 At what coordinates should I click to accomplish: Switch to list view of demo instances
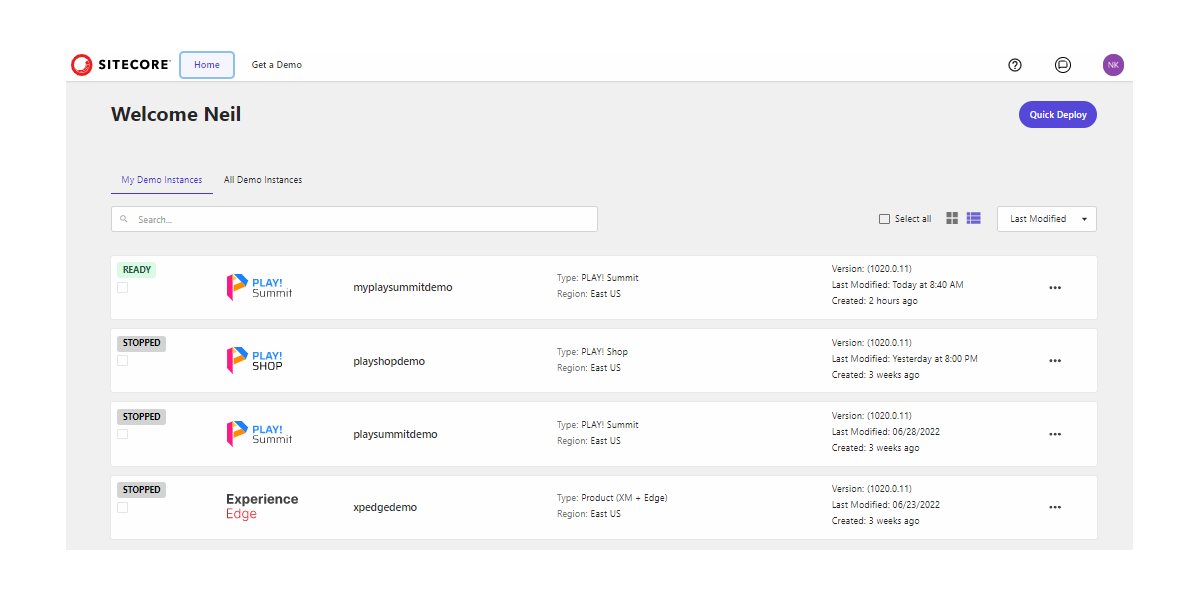click(973, 218)
